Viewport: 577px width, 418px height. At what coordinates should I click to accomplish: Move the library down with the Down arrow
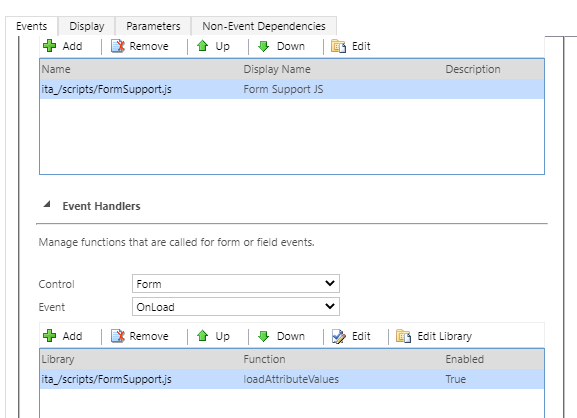[282, 46]
